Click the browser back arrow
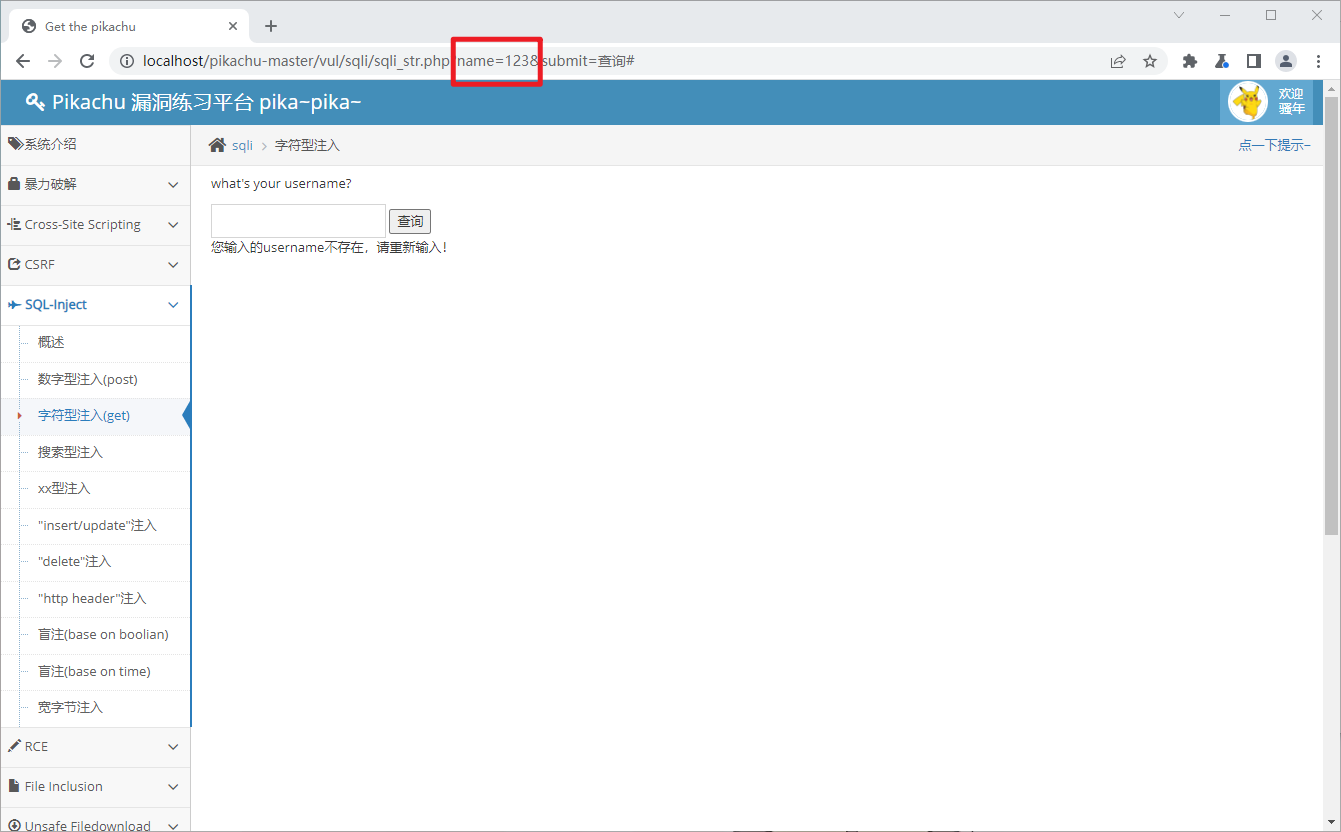 point(23,61)
